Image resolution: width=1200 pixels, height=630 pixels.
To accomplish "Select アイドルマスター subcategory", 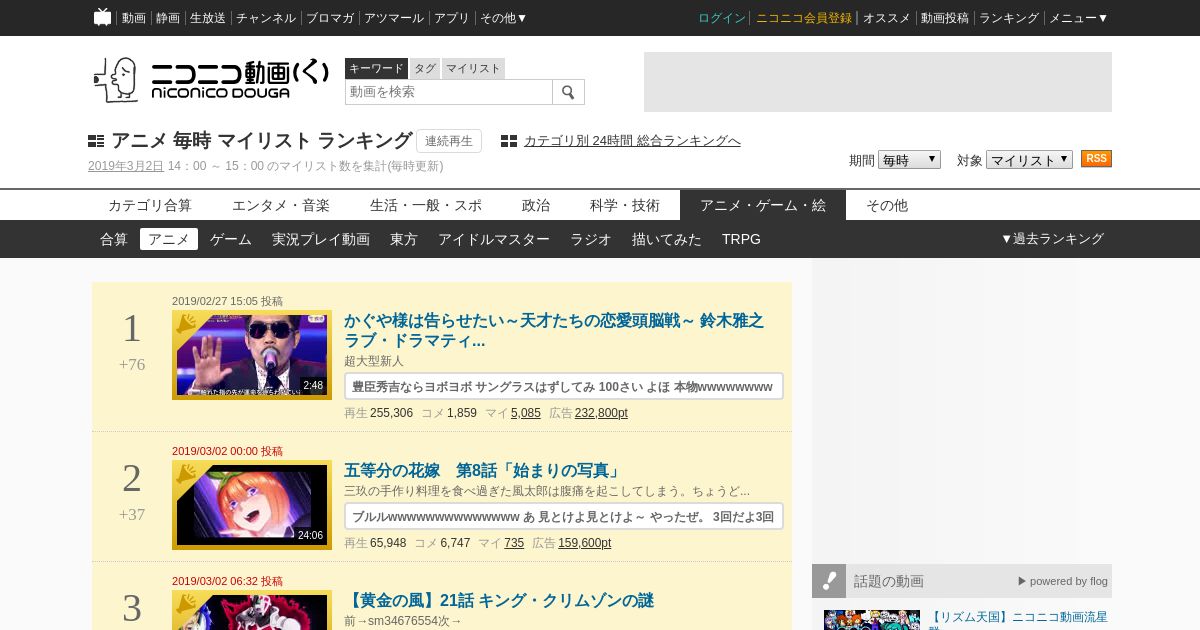I will [494, 239].
